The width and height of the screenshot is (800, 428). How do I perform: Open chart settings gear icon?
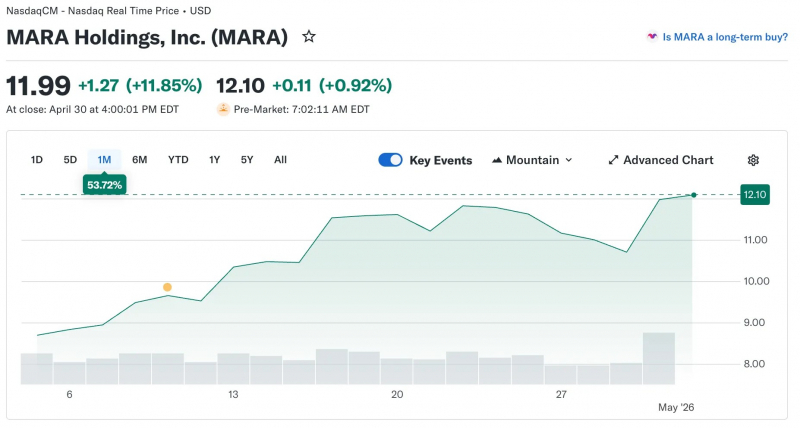click(x=753, y=160)
